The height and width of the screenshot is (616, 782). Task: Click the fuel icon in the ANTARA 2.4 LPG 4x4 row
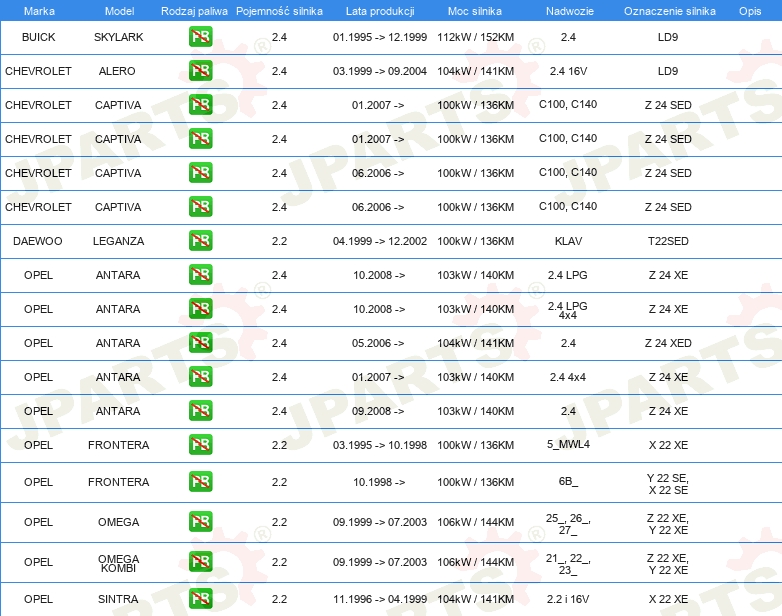pos(200,309)
